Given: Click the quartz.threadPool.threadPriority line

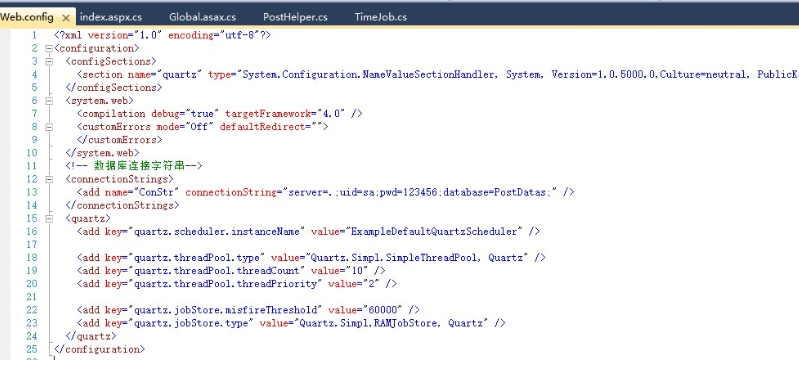Looking at the screenshot, I should tap(237, 284).
